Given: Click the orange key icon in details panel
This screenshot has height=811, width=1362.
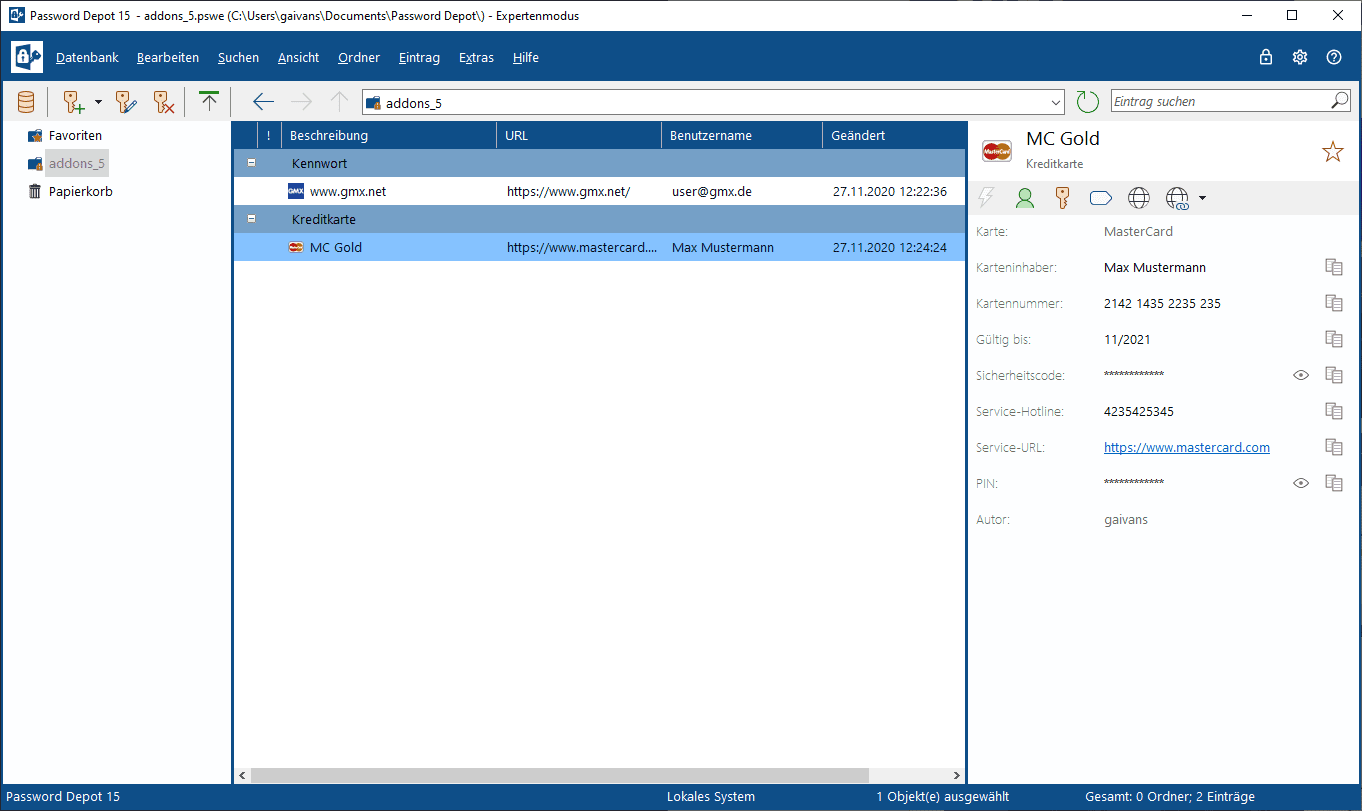Looking at the screenshot, I should [1063, 198].
